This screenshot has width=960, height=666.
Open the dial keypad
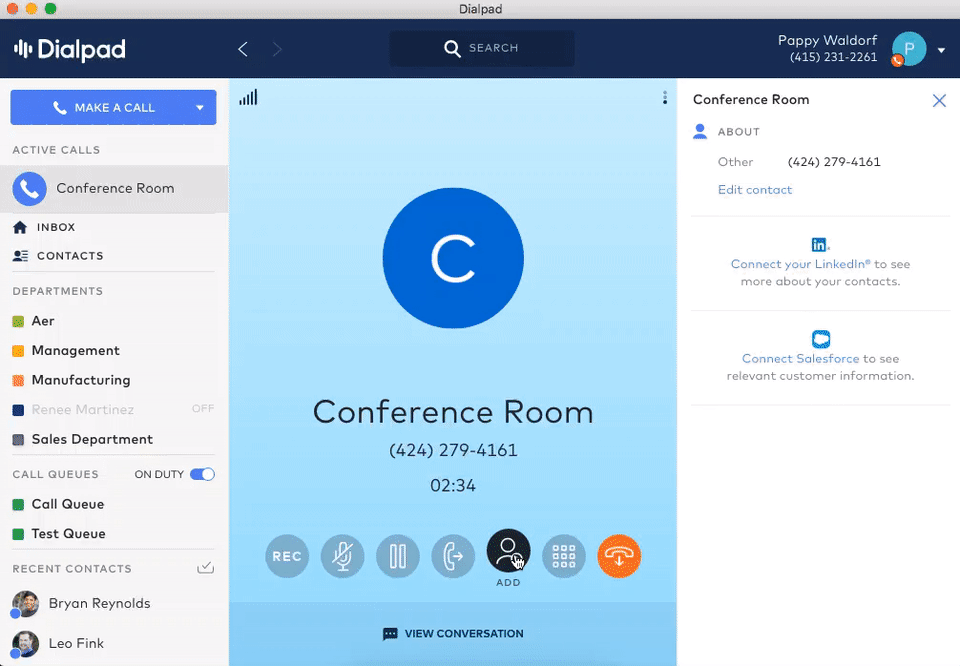click(x=564, y=556)
